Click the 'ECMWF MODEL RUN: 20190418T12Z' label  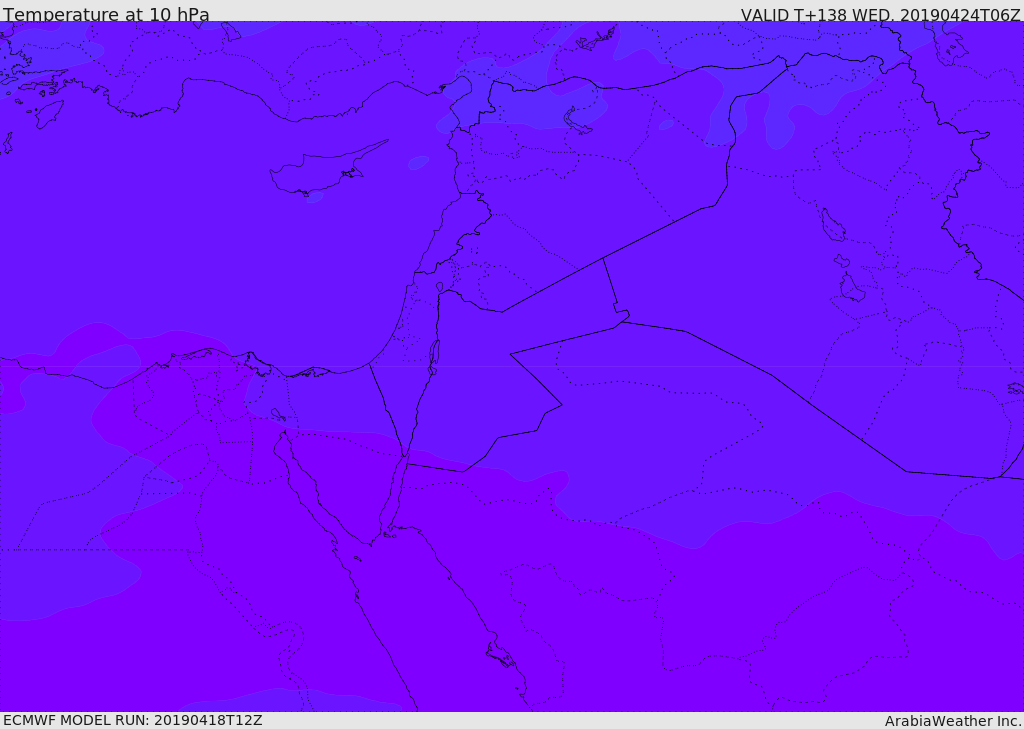click(133, 721)
